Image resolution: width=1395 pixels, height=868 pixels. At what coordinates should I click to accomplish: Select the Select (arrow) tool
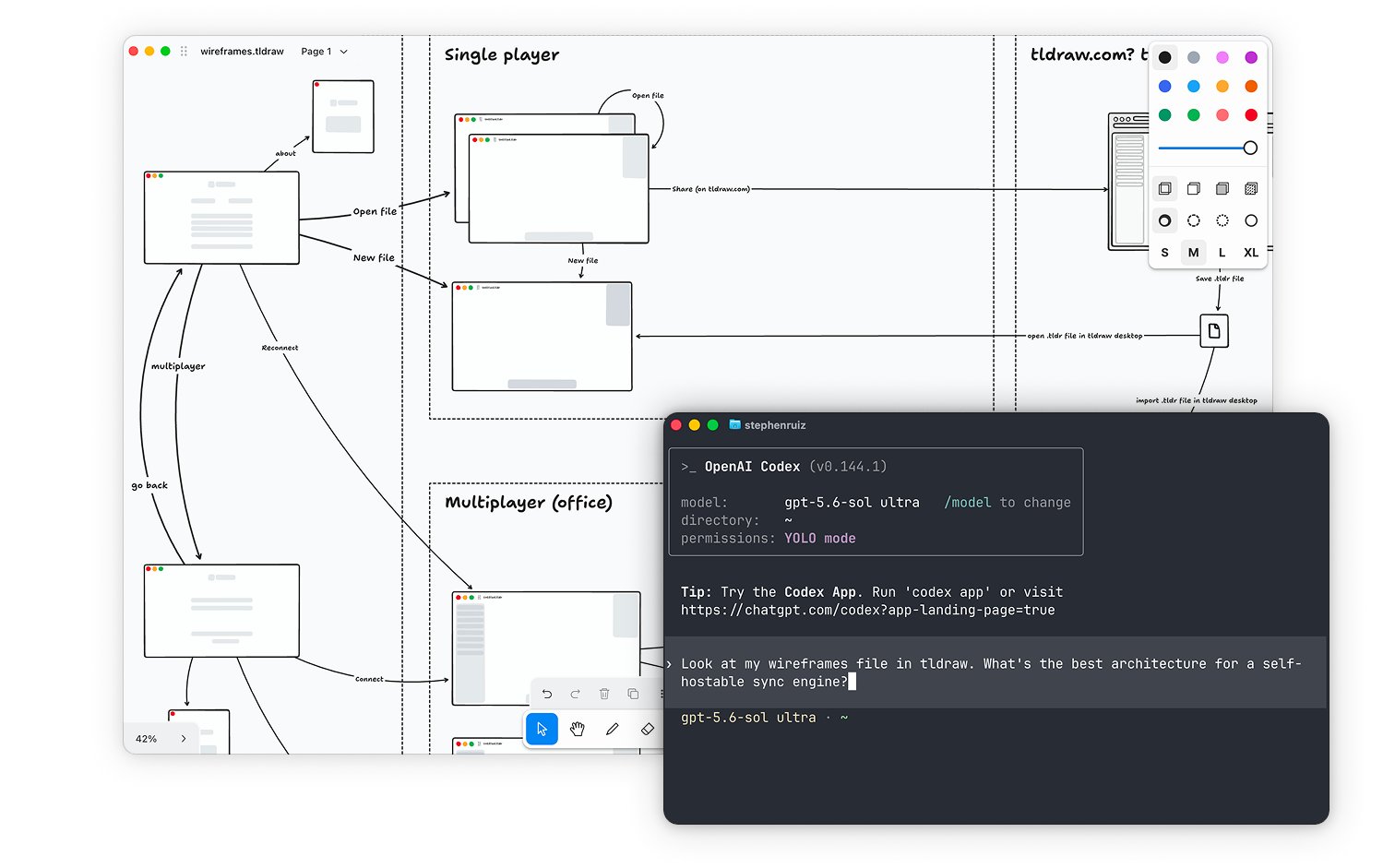[542, 729]
